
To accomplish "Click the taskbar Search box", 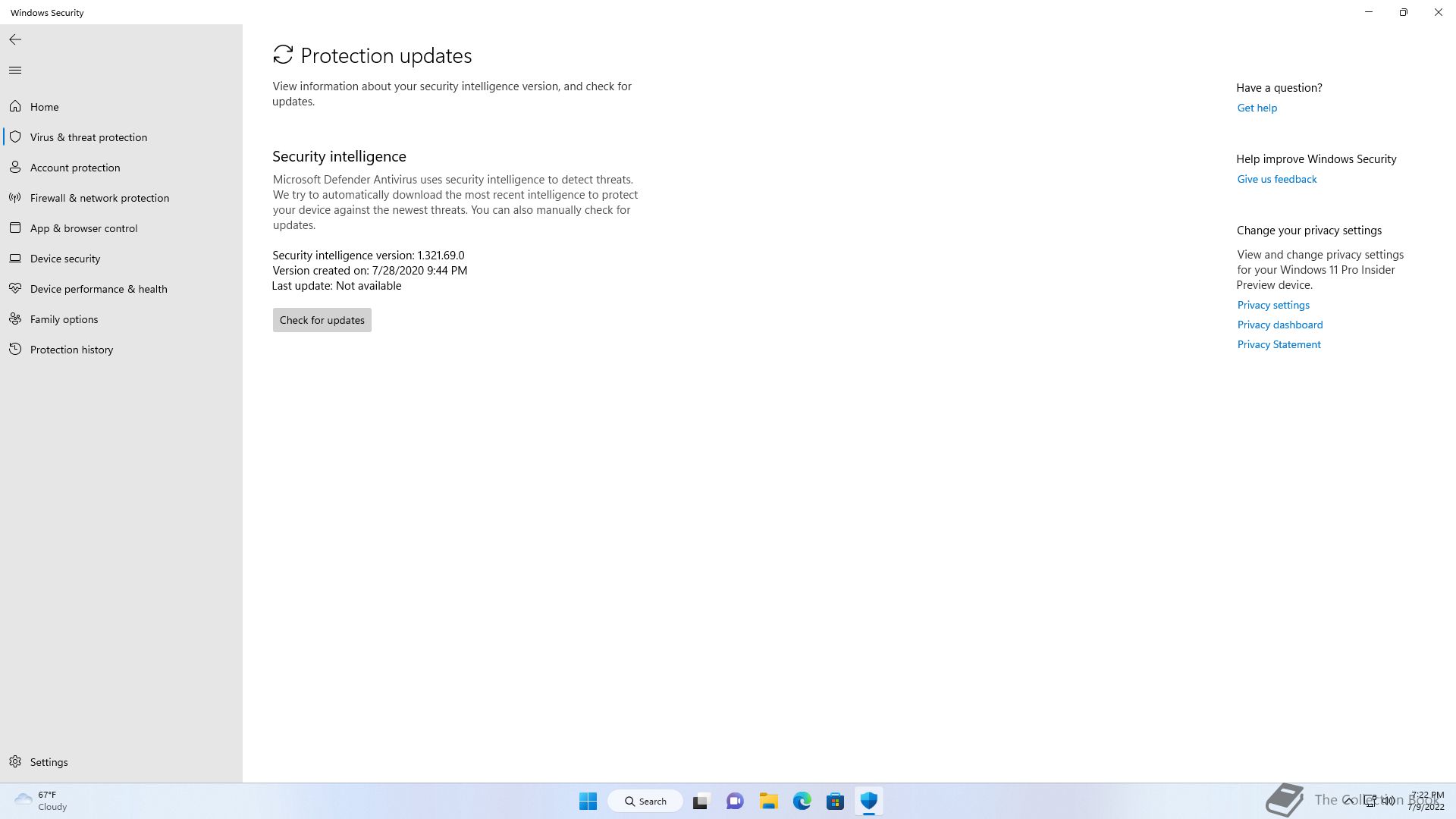I will click(x=645, y=801).
